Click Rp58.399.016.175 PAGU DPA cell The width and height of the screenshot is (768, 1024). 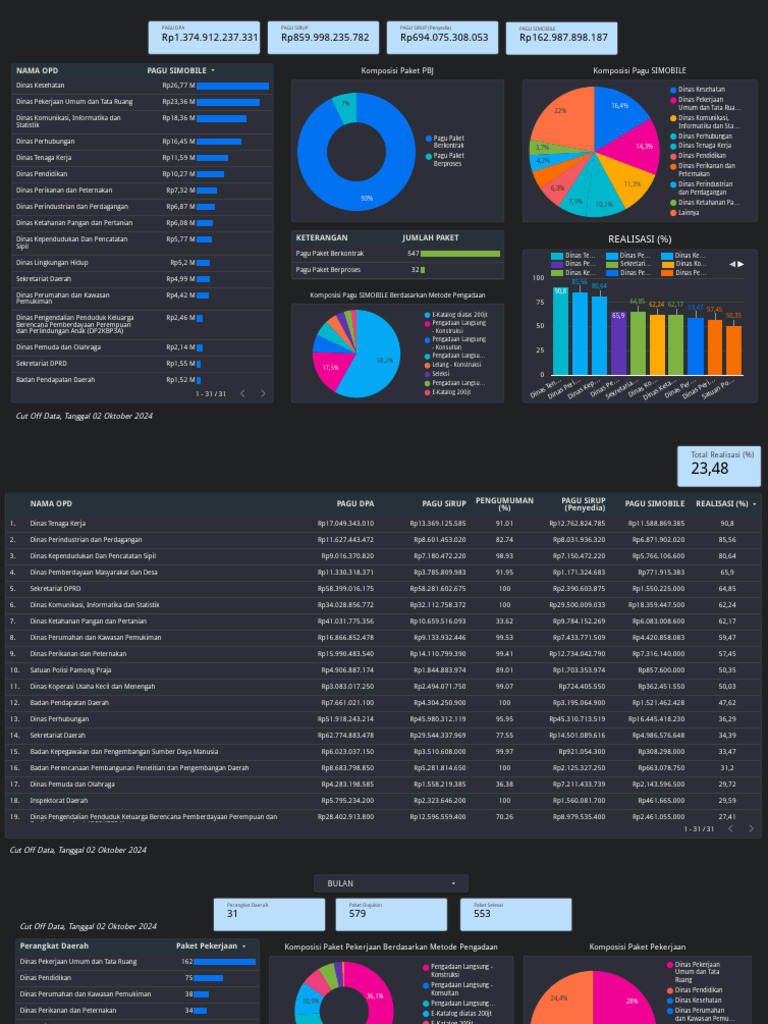(x=346, y=589)
